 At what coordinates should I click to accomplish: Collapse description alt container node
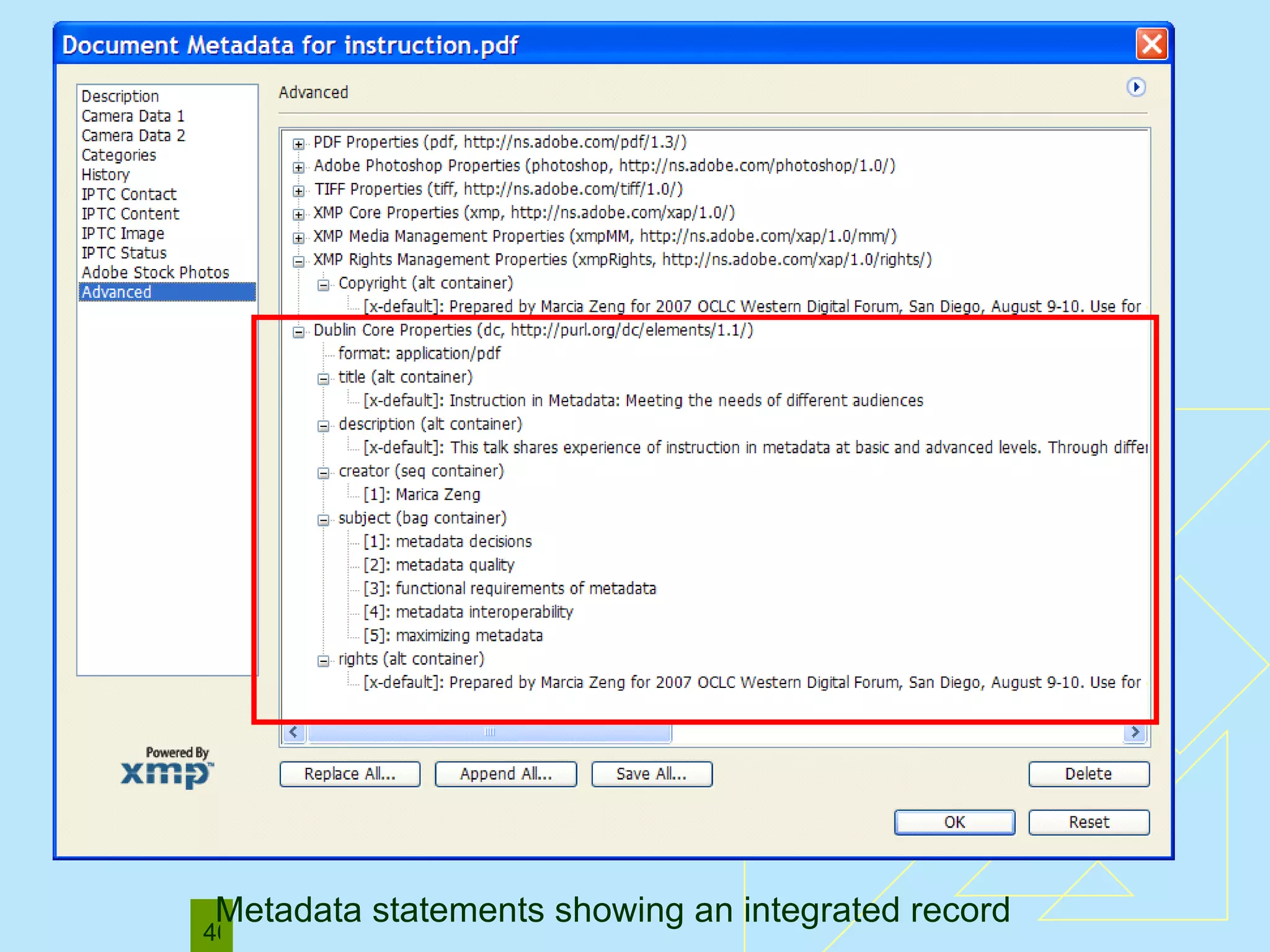tap(324, 426)
